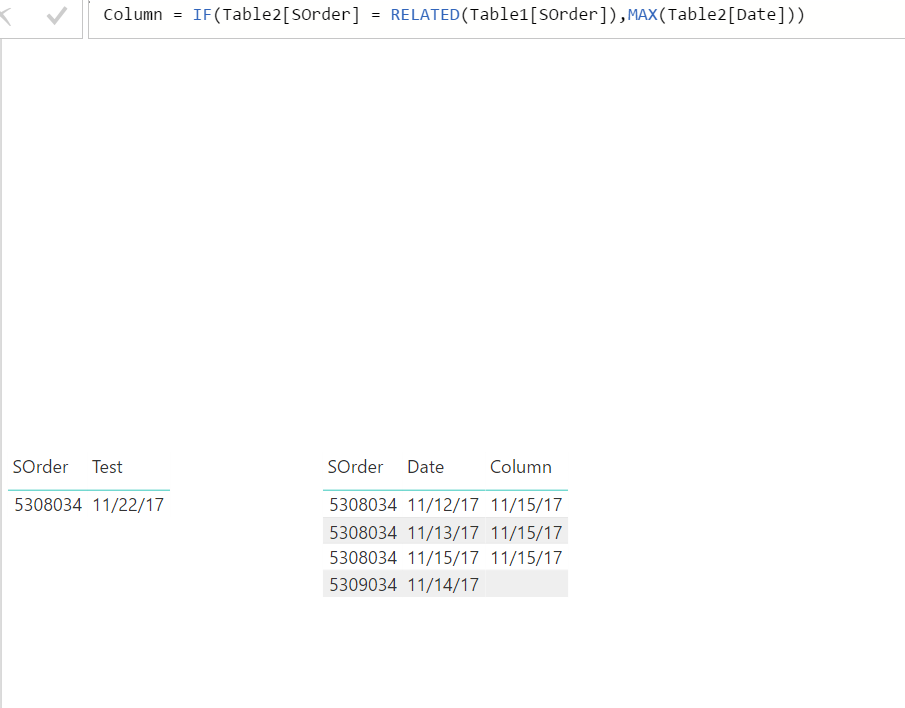Select the Test column header
Viewport: 905px width, 708px height.
click(107, 467)
